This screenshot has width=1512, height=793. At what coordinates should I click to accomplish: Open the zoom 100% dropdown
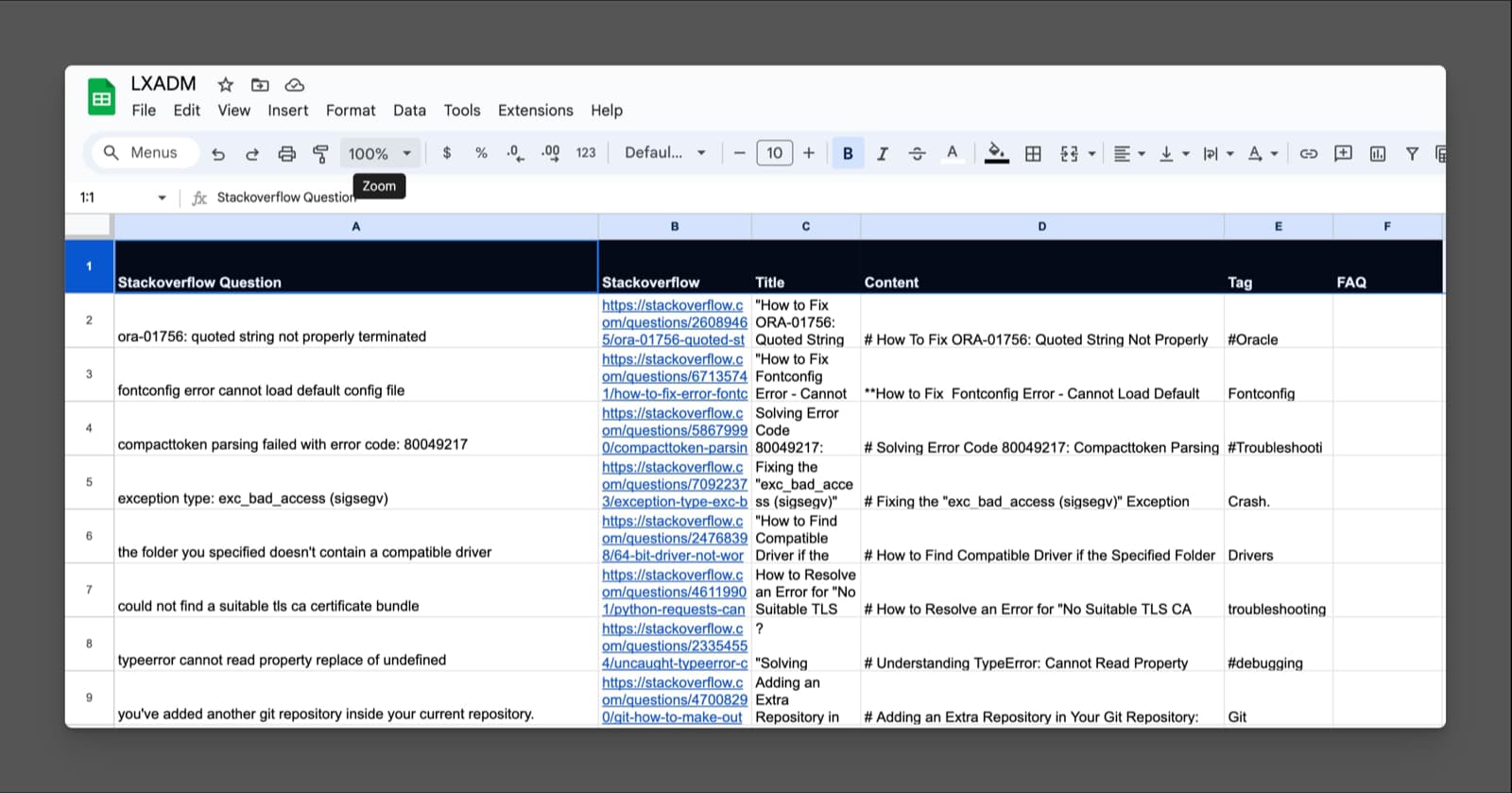click(x=379, y=153)
